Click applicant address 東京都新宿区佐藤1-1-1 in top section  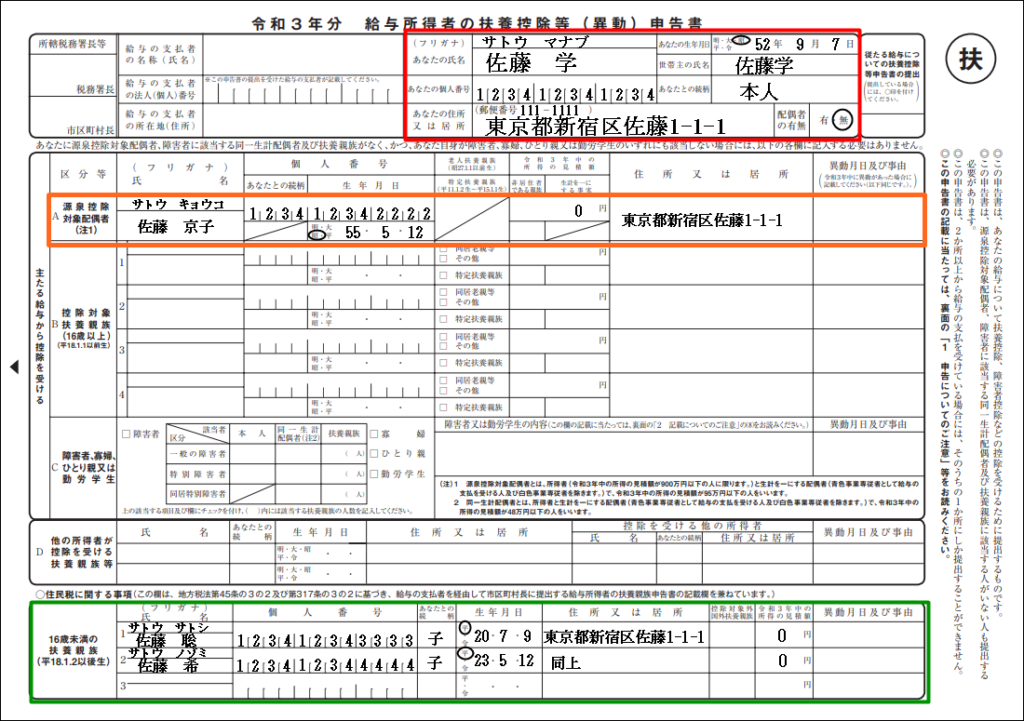tap(605, 126)
